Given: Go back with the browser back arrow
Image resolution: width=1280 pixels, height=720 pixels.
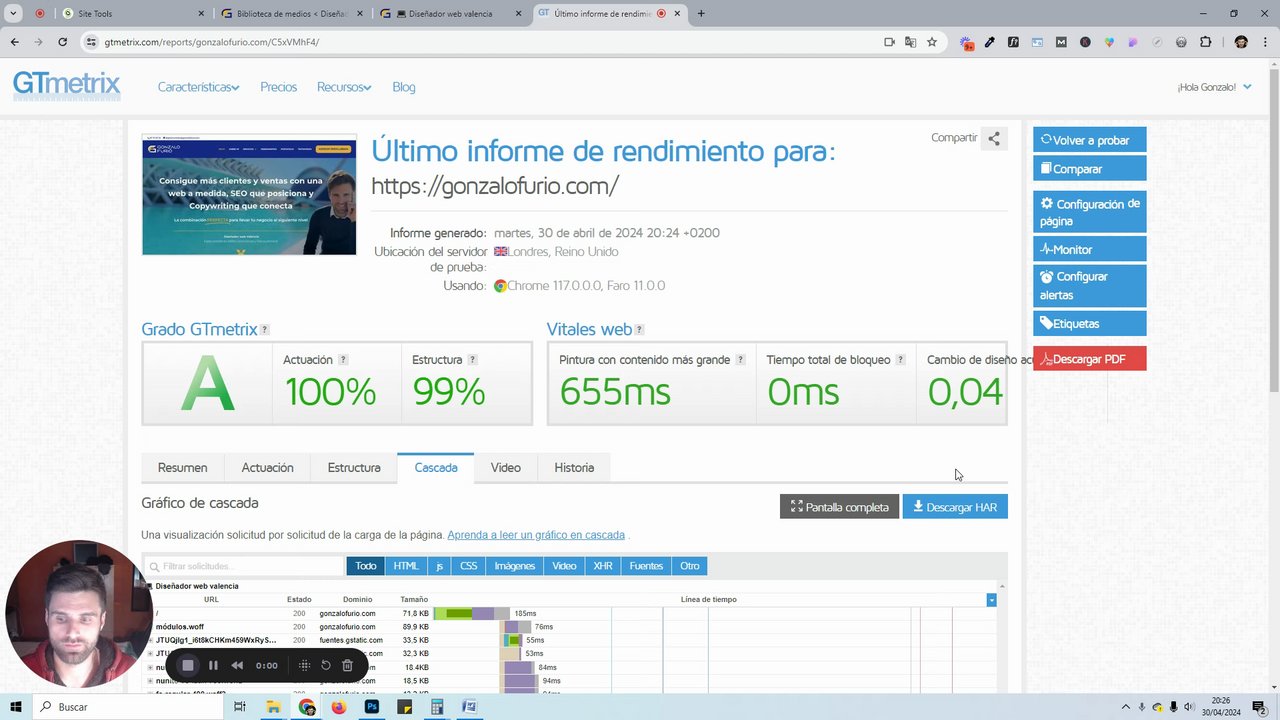Looking at the screenshot, I should (x=14, y=42).
